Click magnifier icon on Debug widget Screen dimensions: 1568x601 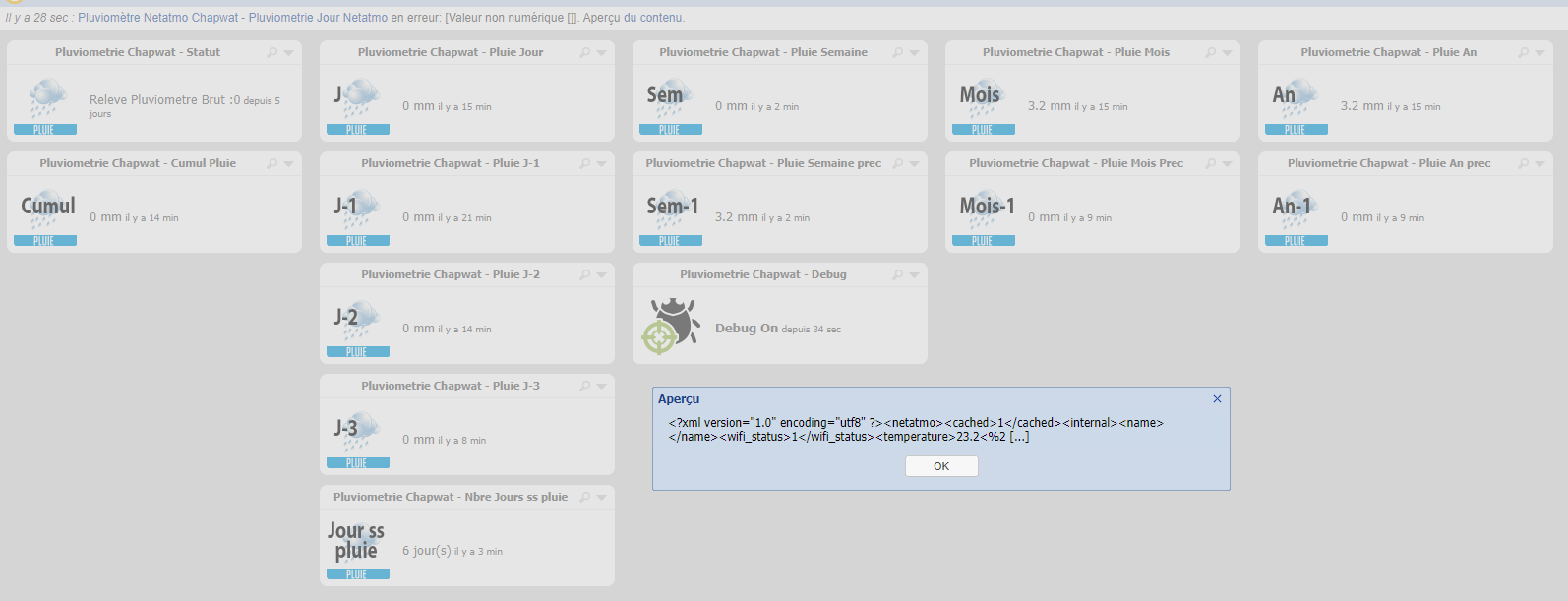(898, 275)
